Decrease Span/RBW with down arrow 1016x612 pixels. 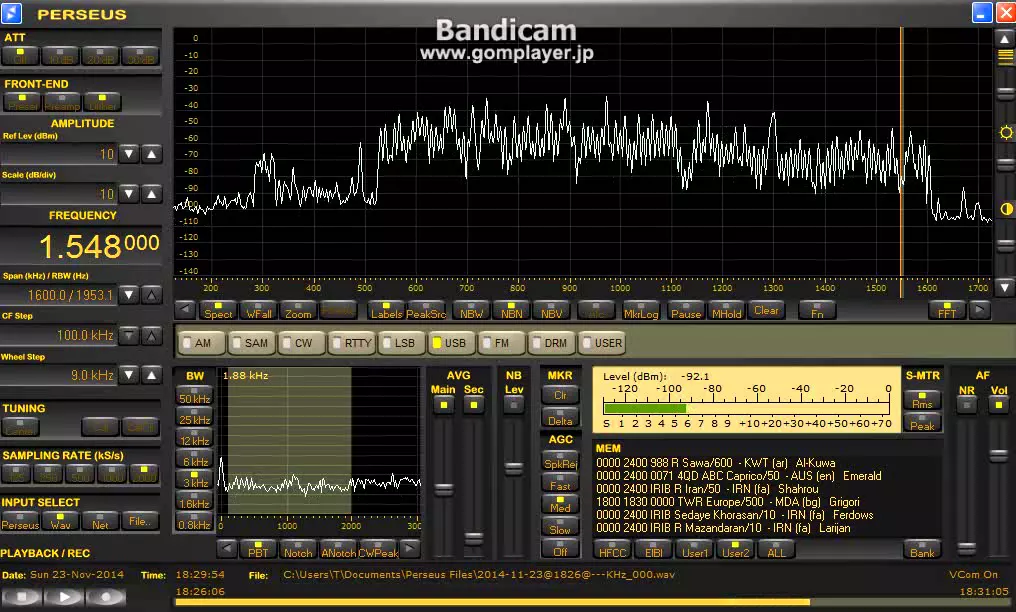129,295
